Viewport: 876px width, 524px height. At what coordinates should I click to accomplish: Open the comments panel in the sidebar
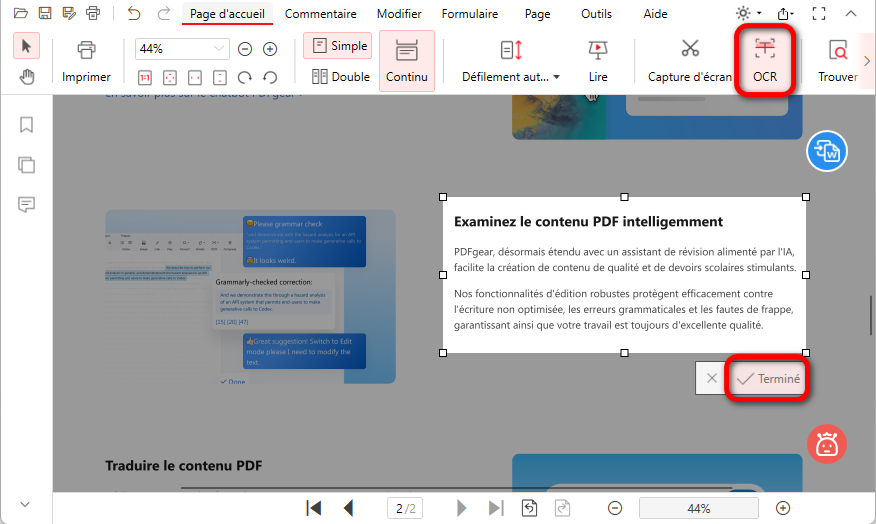pyautogui.click(x=26, y=204)
